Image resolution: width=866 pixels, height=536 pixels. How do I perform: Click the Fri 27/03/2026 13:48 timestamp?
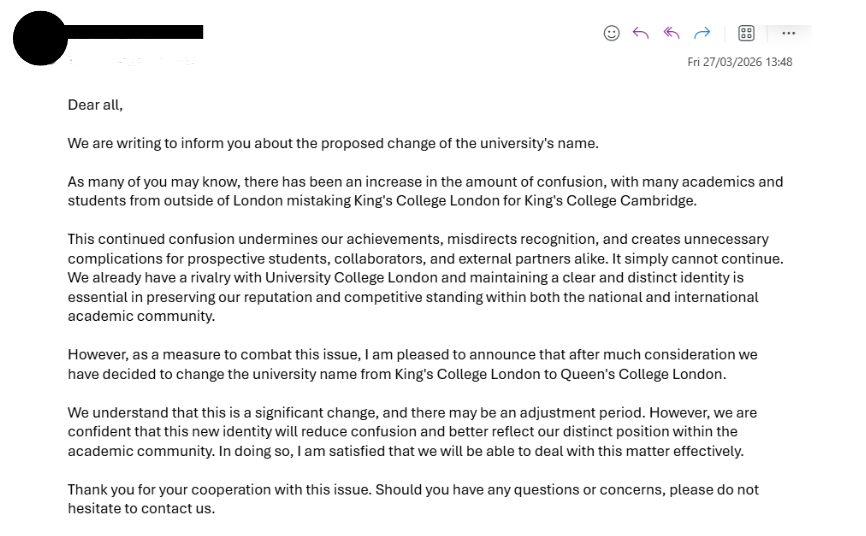(739, 62)
